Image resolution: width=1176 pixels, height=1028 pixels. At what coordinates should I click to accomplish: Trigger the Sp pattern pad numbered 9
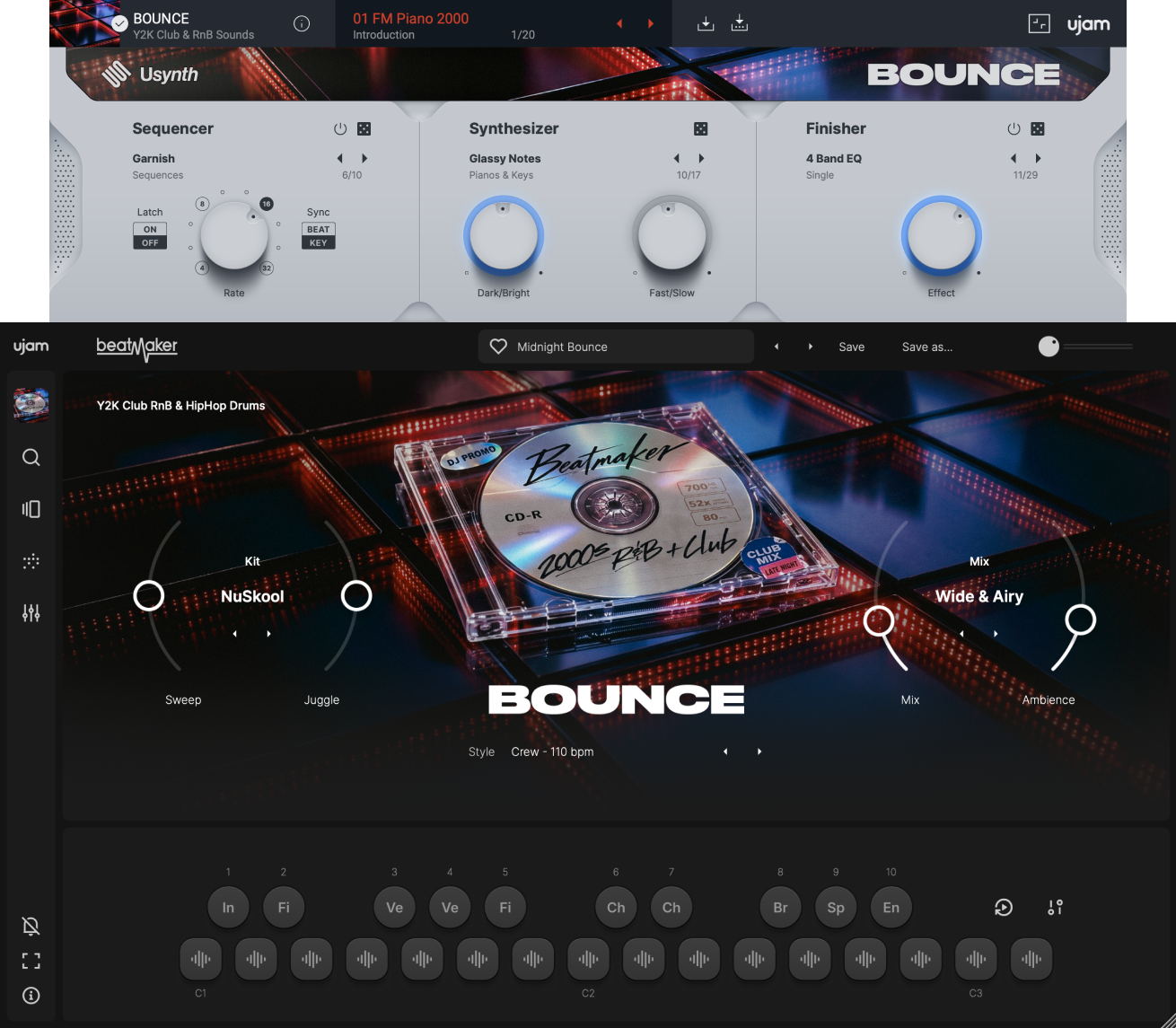coord(836,908)
